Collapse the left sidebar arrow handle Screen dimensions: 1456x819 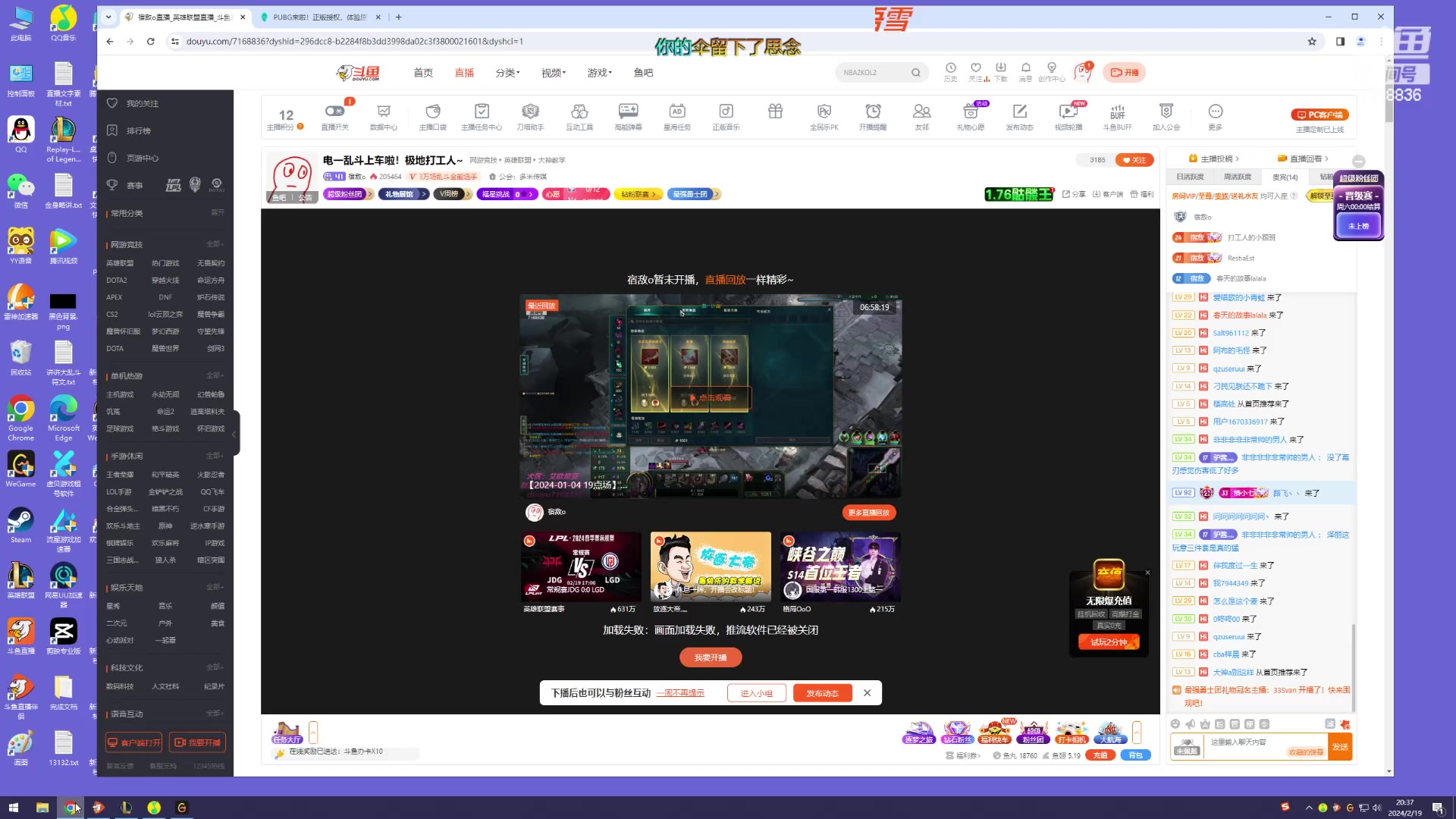tap(234, 434)
